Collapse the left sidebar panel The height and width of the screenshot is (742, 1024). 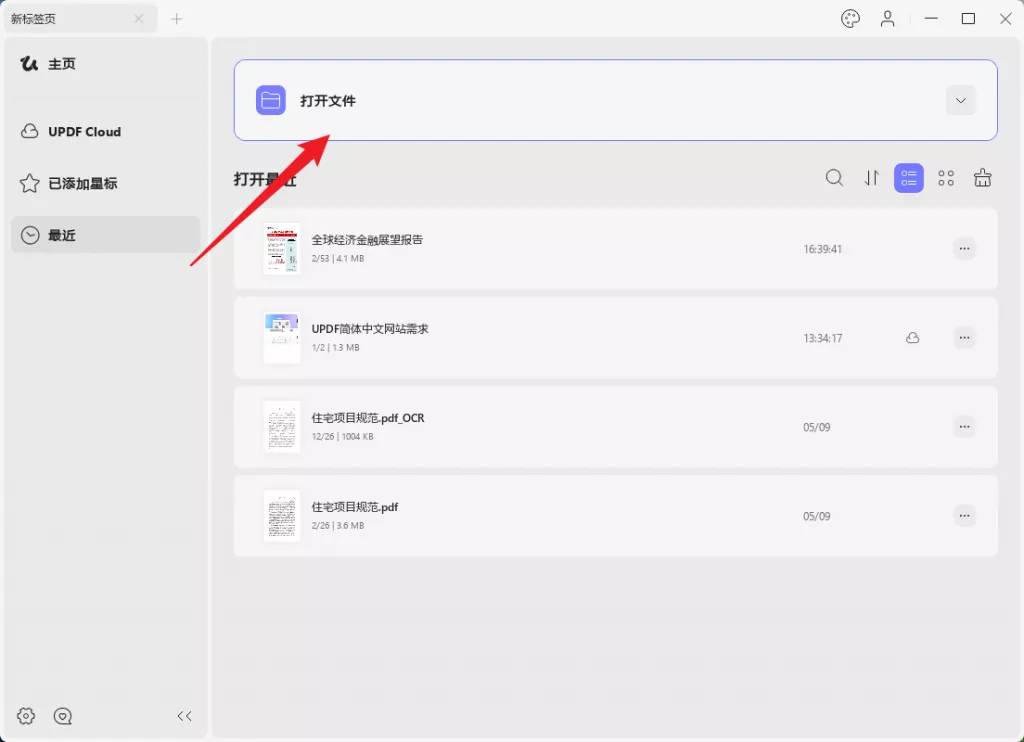tap(184, 716)
